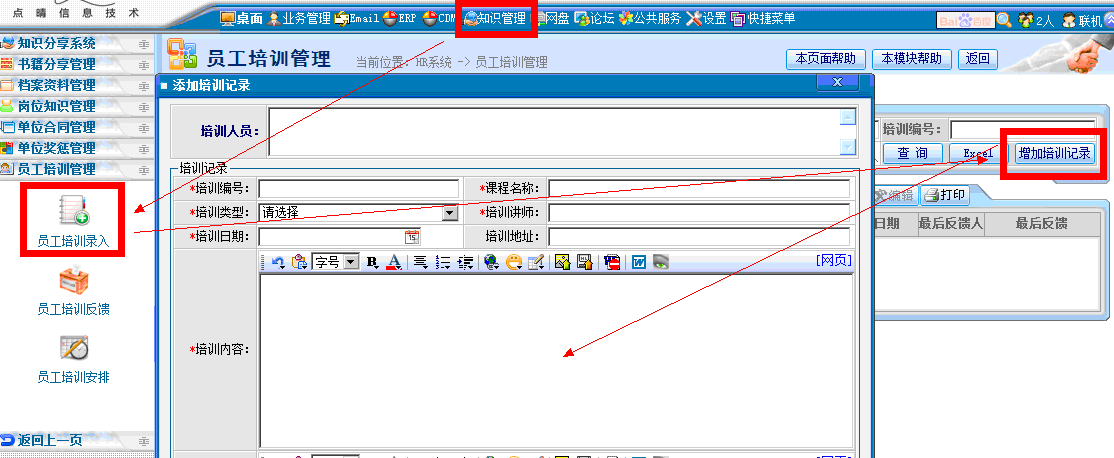Expand the 知识分享系统 sidebar section

pos(56,43)
